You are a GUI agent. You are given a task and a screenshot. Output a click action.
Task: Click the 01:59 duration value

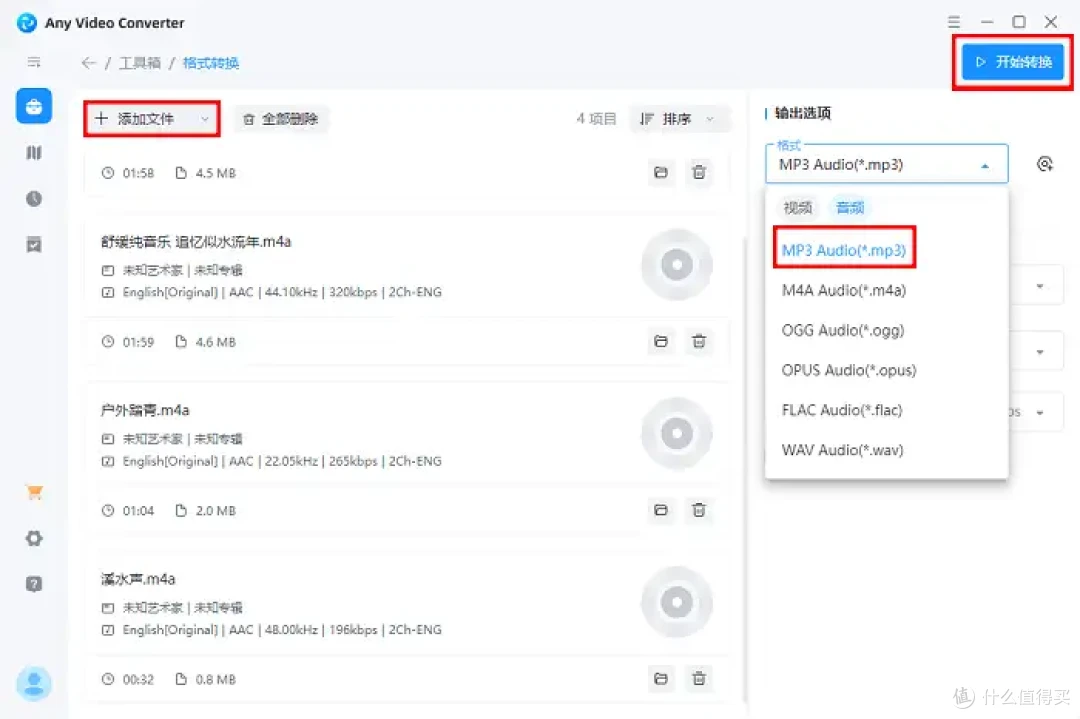[138, 342]
